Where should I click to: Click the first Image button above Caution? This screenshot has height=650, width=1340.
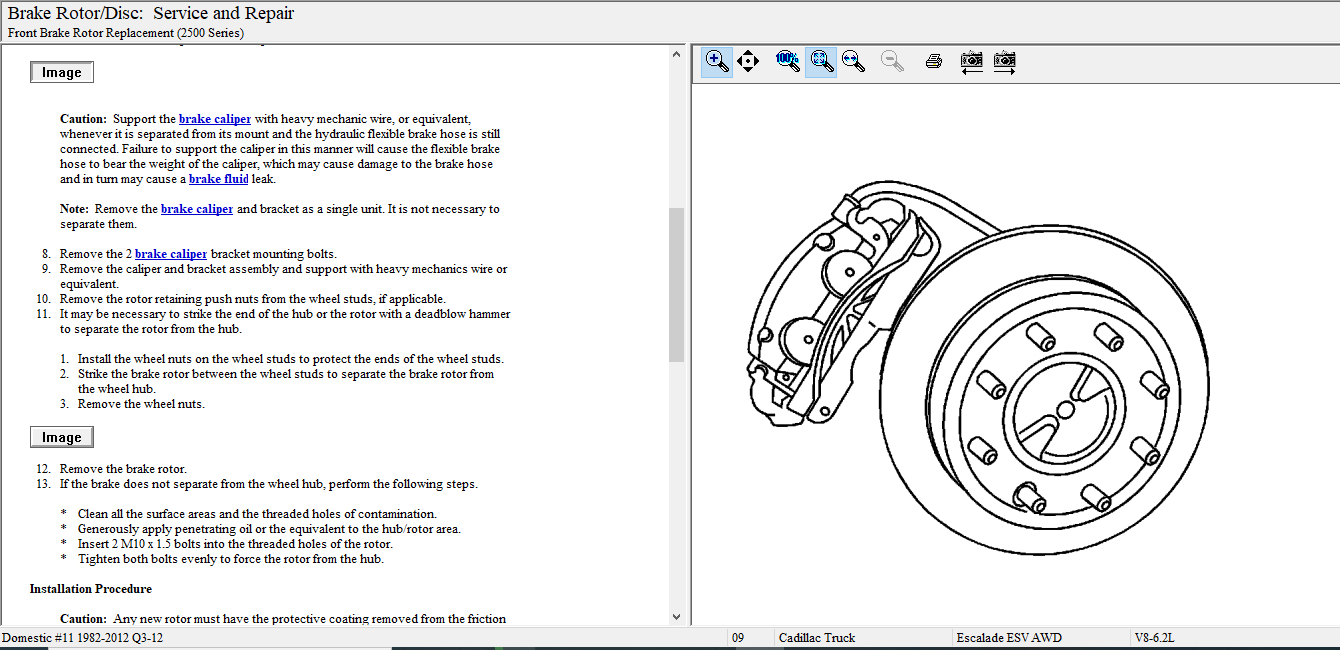point(62,73)
